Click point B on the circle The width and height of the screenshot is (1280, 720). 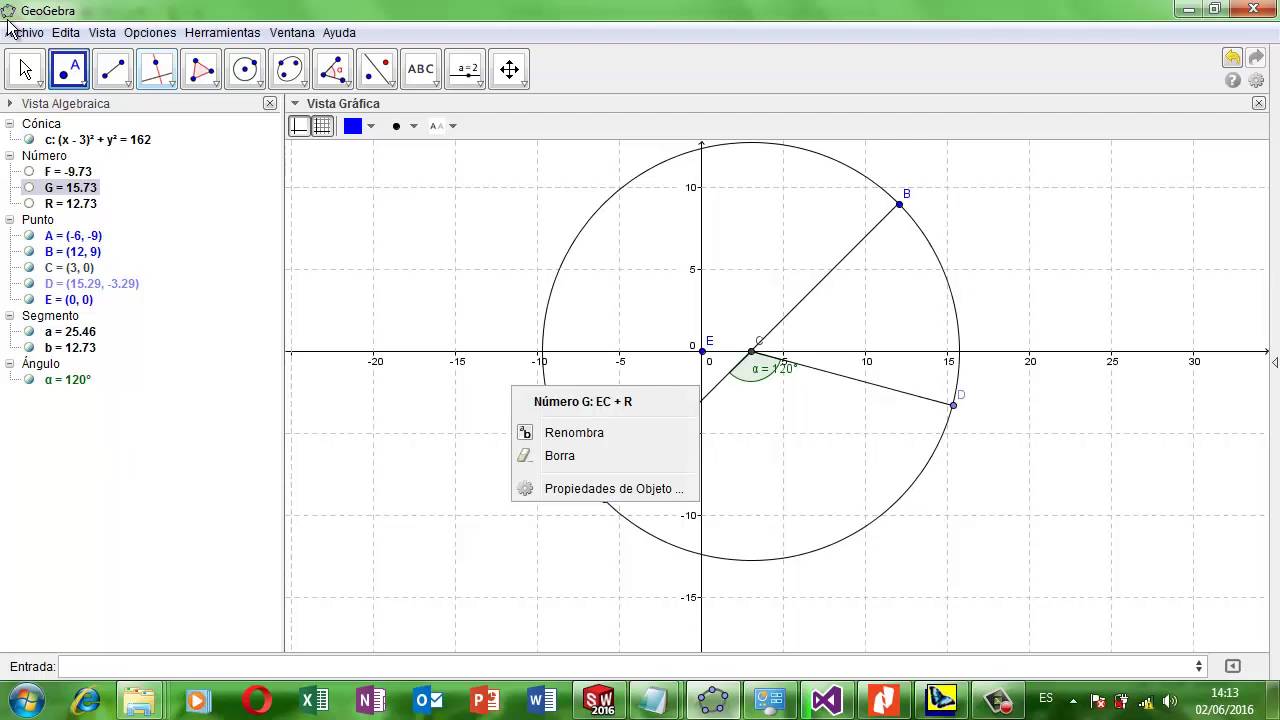pos(899,204)
